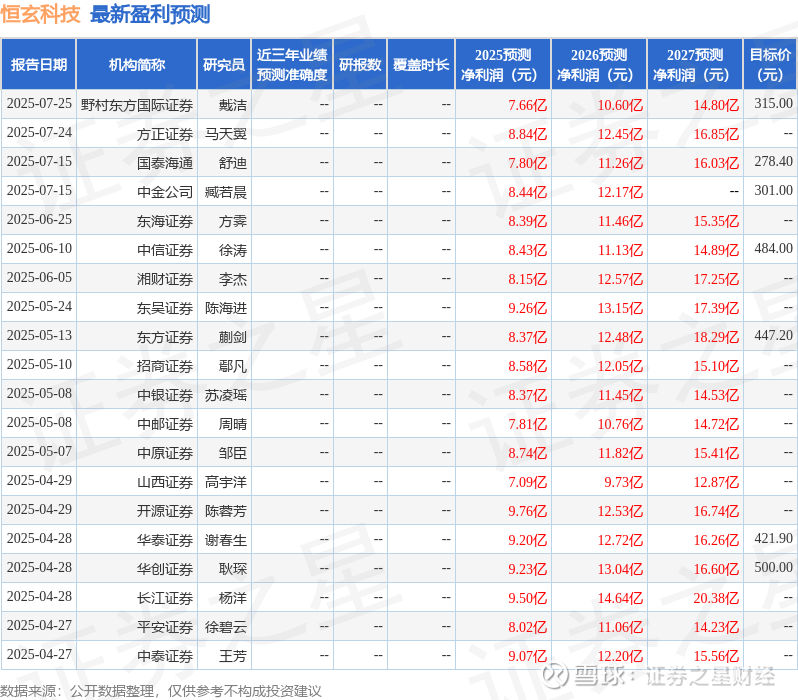This screenshot has height=700, width=798.
Task: Select the 东吴证券 institution cell
Action: [x=136, y=308]
